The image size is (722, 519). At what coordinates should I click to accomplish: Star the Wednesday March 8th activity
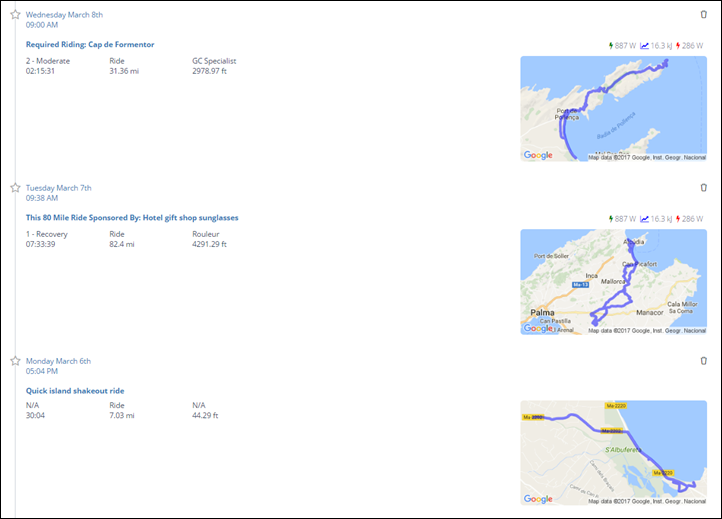pyautogui.click(x=15, y=15)
